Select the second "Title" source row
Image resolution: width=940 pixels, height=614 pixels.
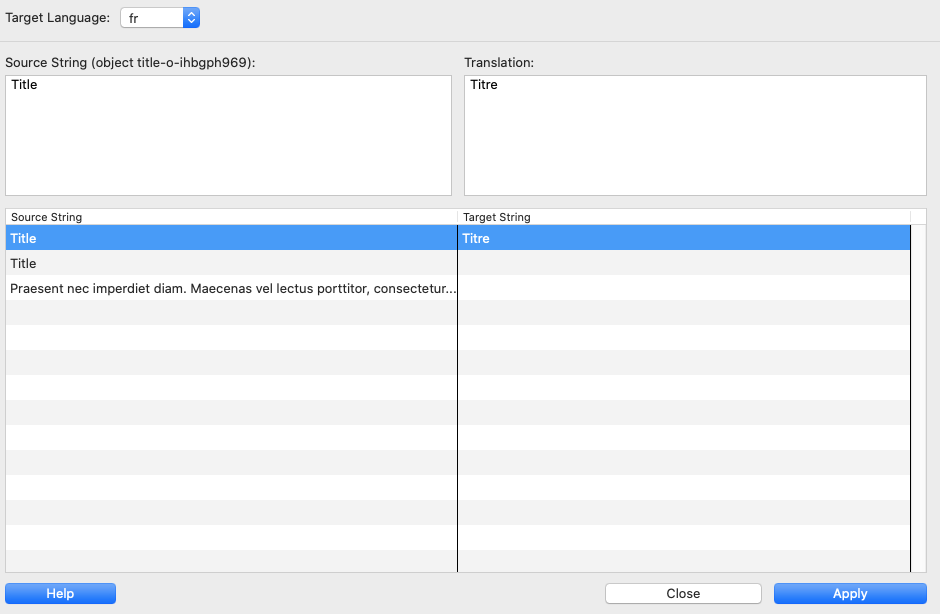click(x=230, y=263)
